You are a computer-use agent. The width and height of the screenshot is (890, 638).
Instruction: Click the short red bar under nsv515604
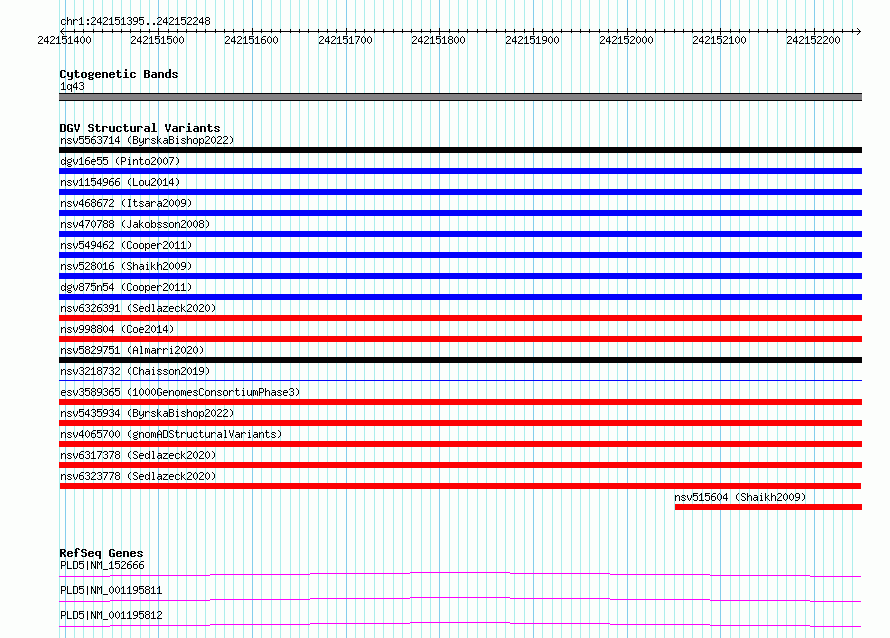(769, 507)
